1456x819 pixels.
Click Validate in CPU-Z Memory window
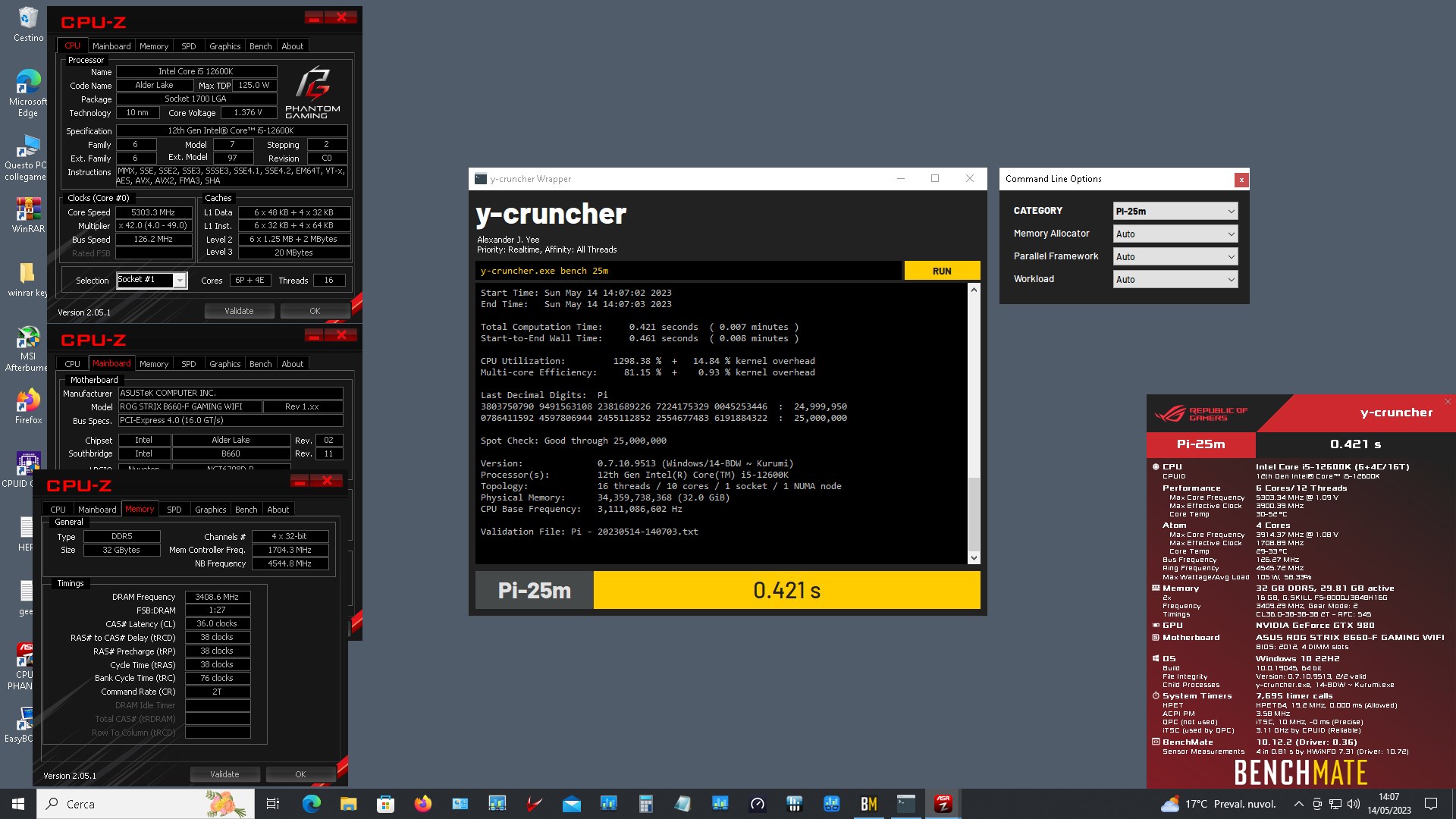tap(224, 774)
